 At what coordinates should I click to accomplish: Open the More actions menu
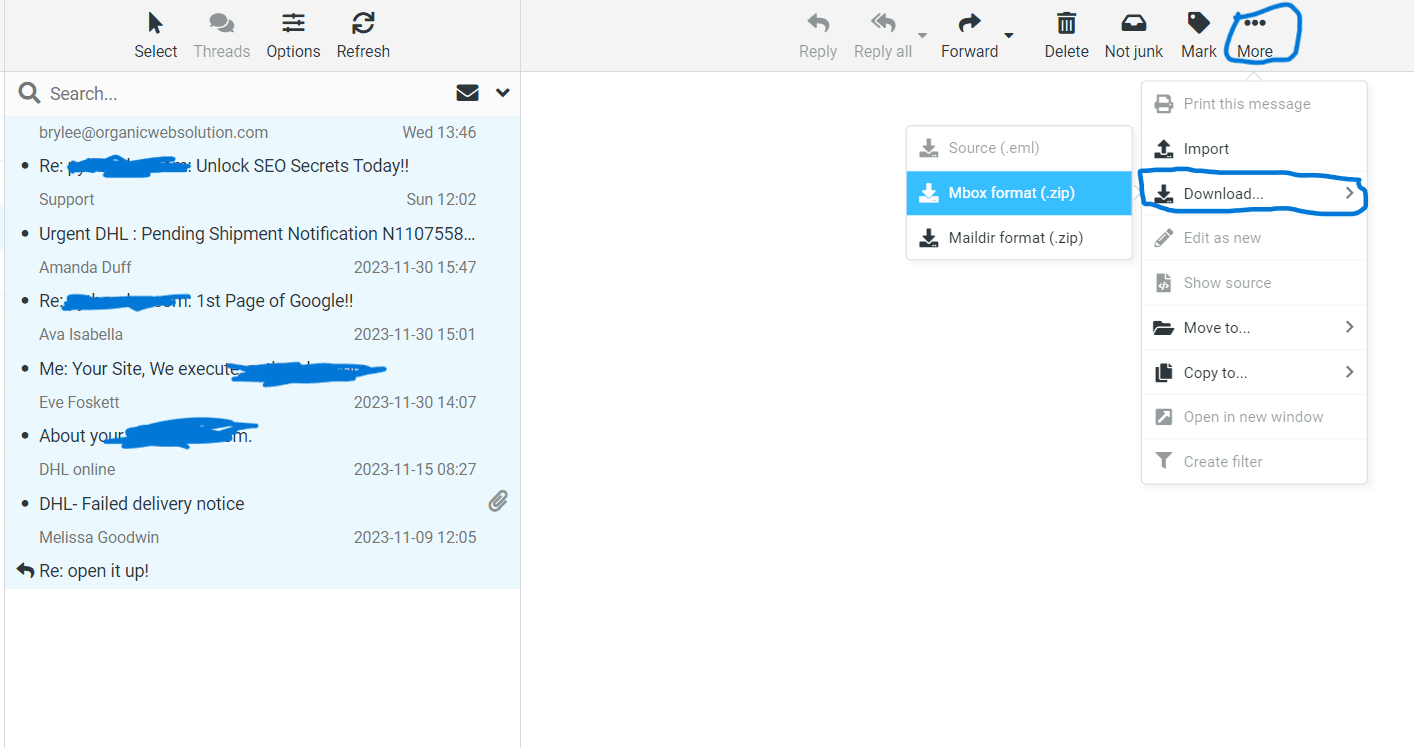(x=1255, y=36)
